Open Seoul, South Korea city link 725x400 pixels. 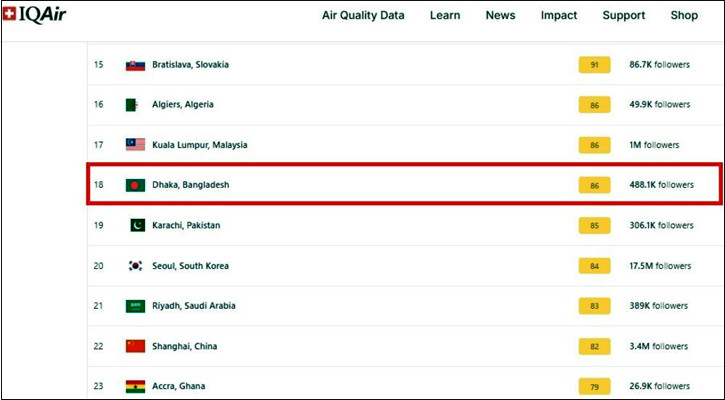point(190,266)
